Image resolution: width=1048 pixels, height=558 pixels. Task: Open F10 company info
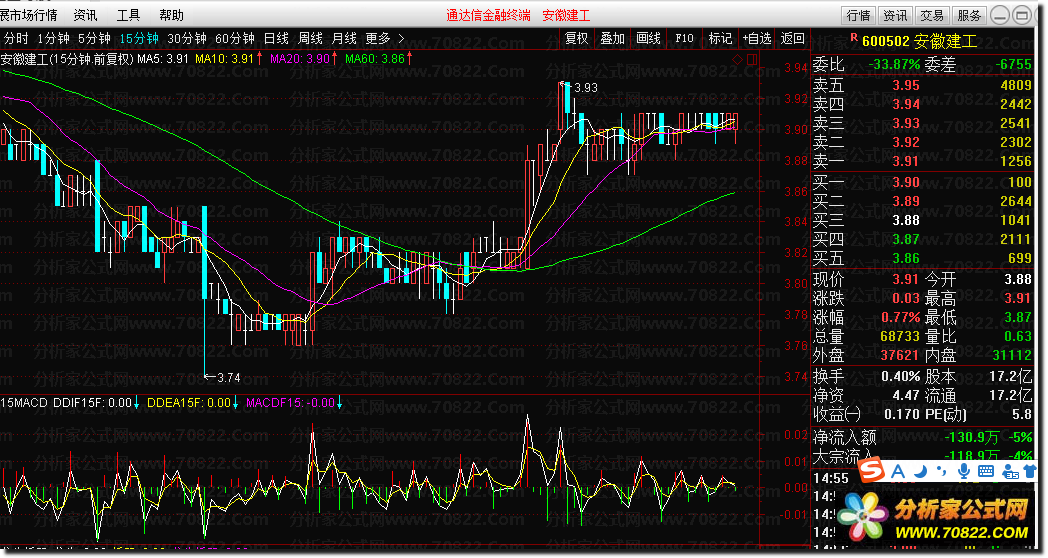tap(684, 38)
